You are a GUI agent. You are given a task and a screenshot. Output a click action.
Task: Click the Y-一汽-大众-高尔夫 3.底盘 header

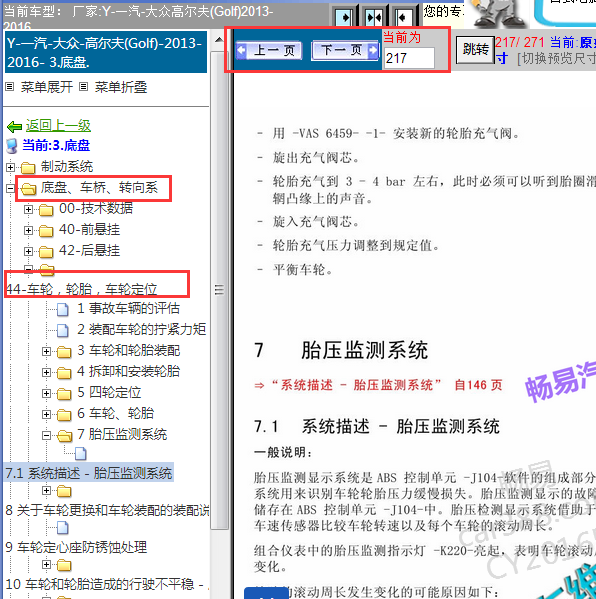(x=106, y=52)
